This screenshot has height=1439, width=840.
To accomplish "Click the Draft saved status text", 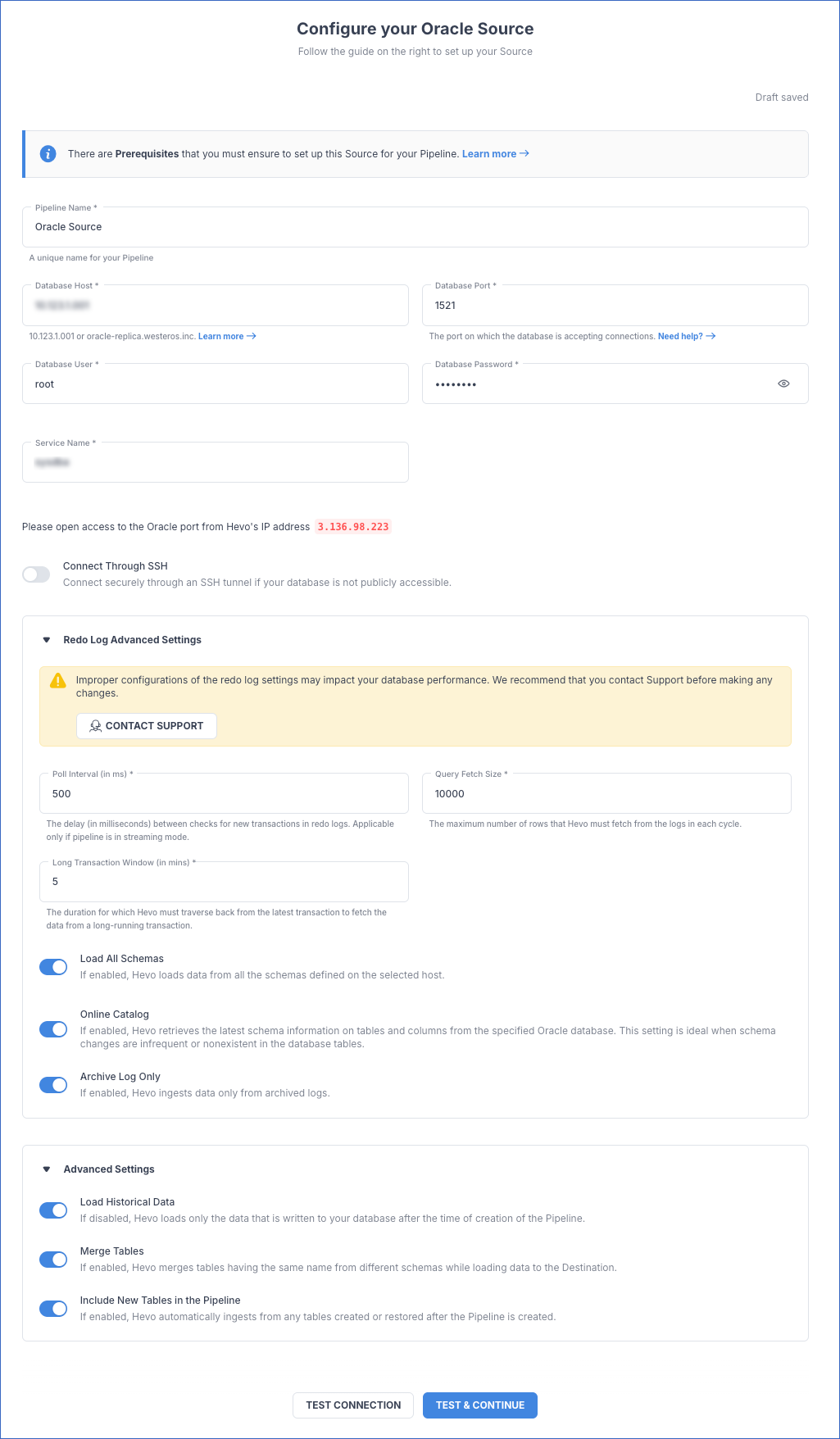I will tap(782, 98).
